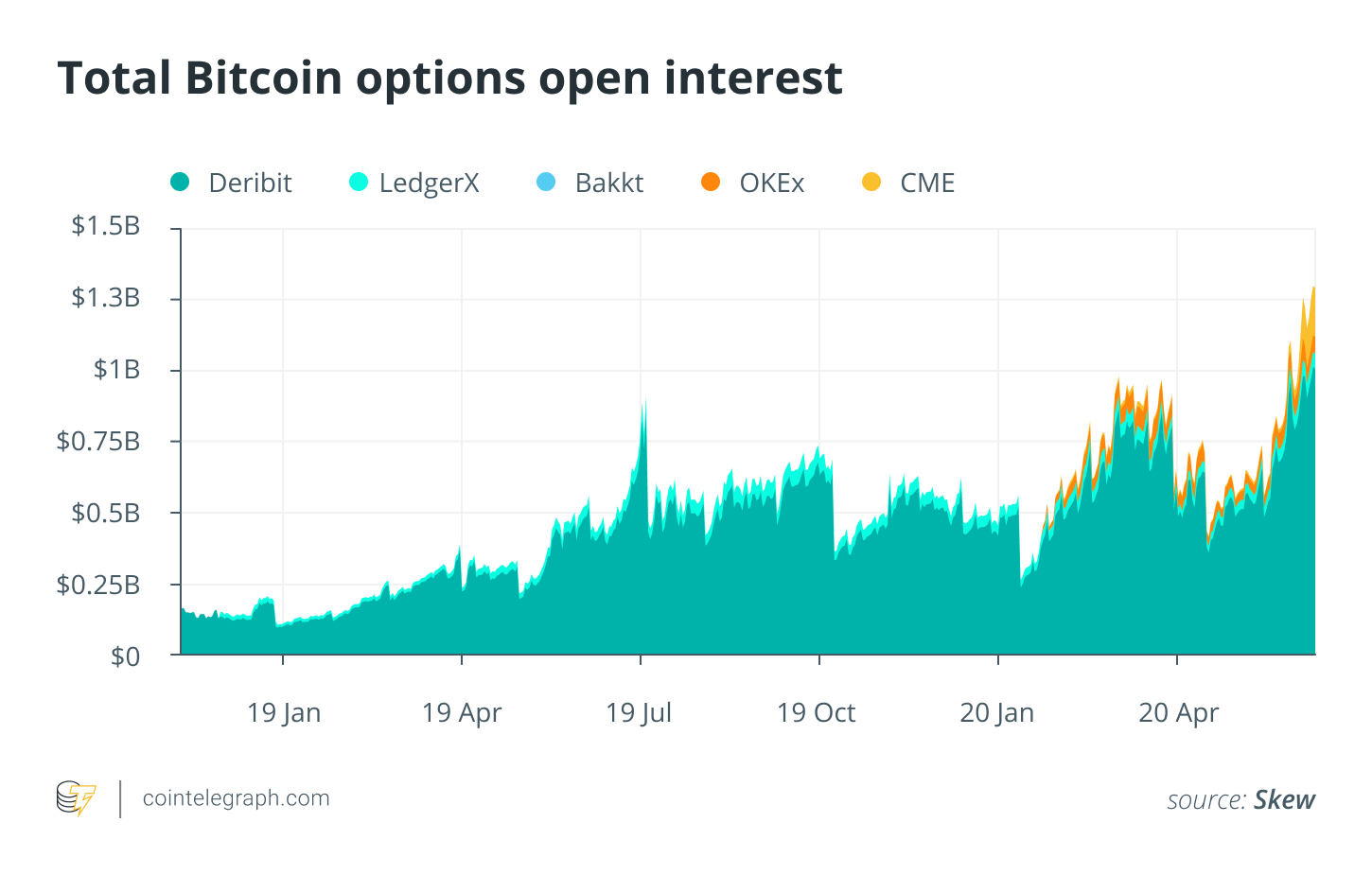The height and width of the screenshot is (875, 1372).
Task: Click the $0.75B y-axis label
Action: (x=98, y=441)
